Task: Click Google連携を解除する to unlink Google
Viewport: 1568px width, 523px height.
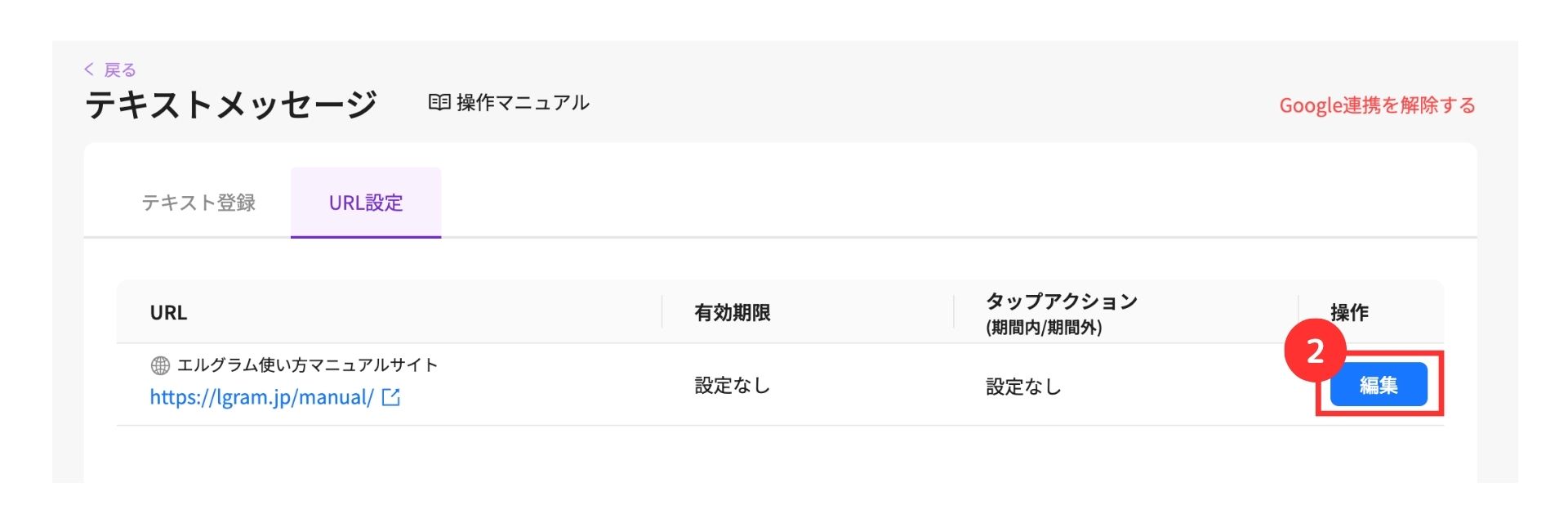Action: click(1377, 105)
